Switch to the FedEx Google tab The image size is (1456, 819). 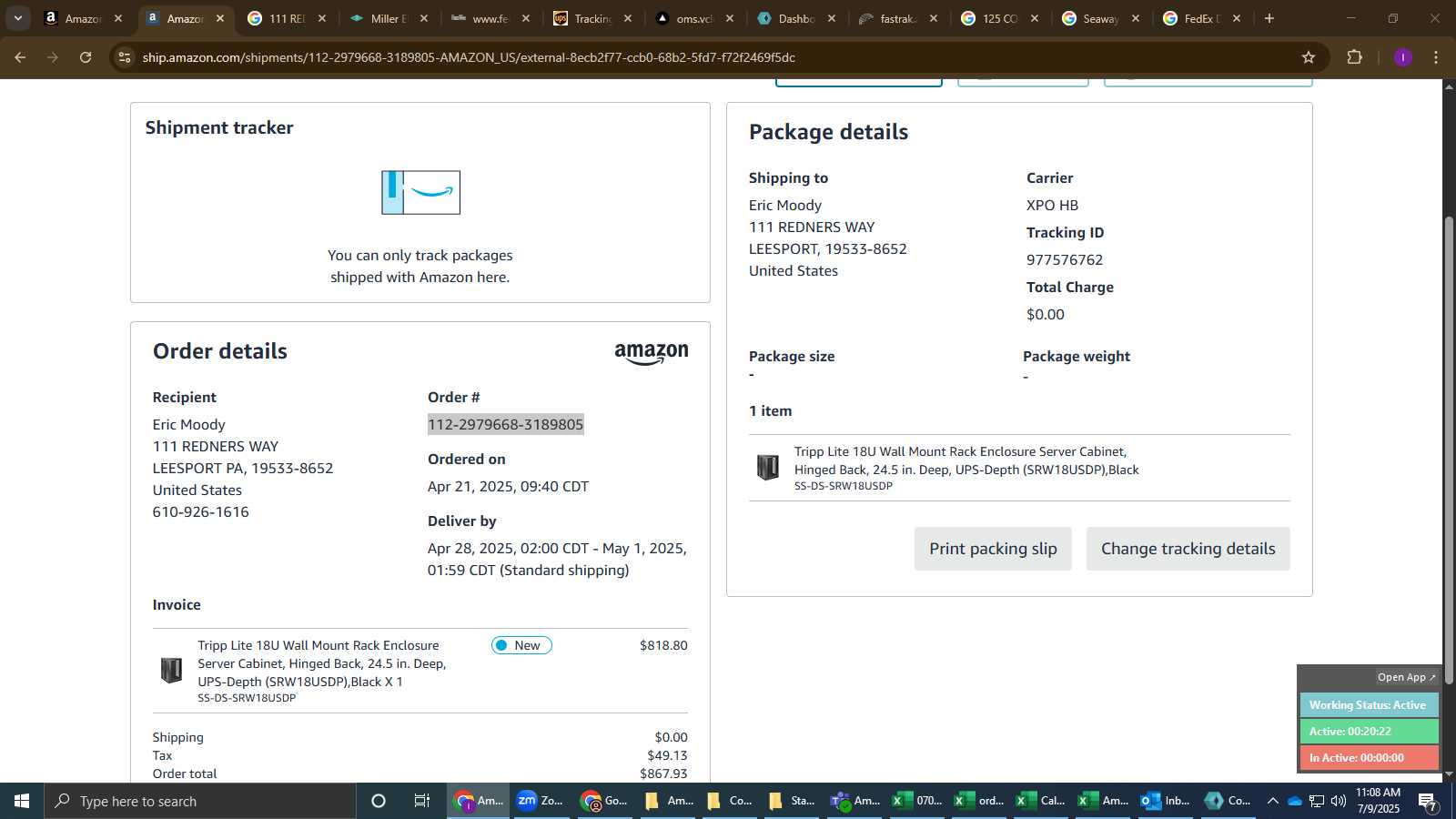click(x=1201, y=18)
